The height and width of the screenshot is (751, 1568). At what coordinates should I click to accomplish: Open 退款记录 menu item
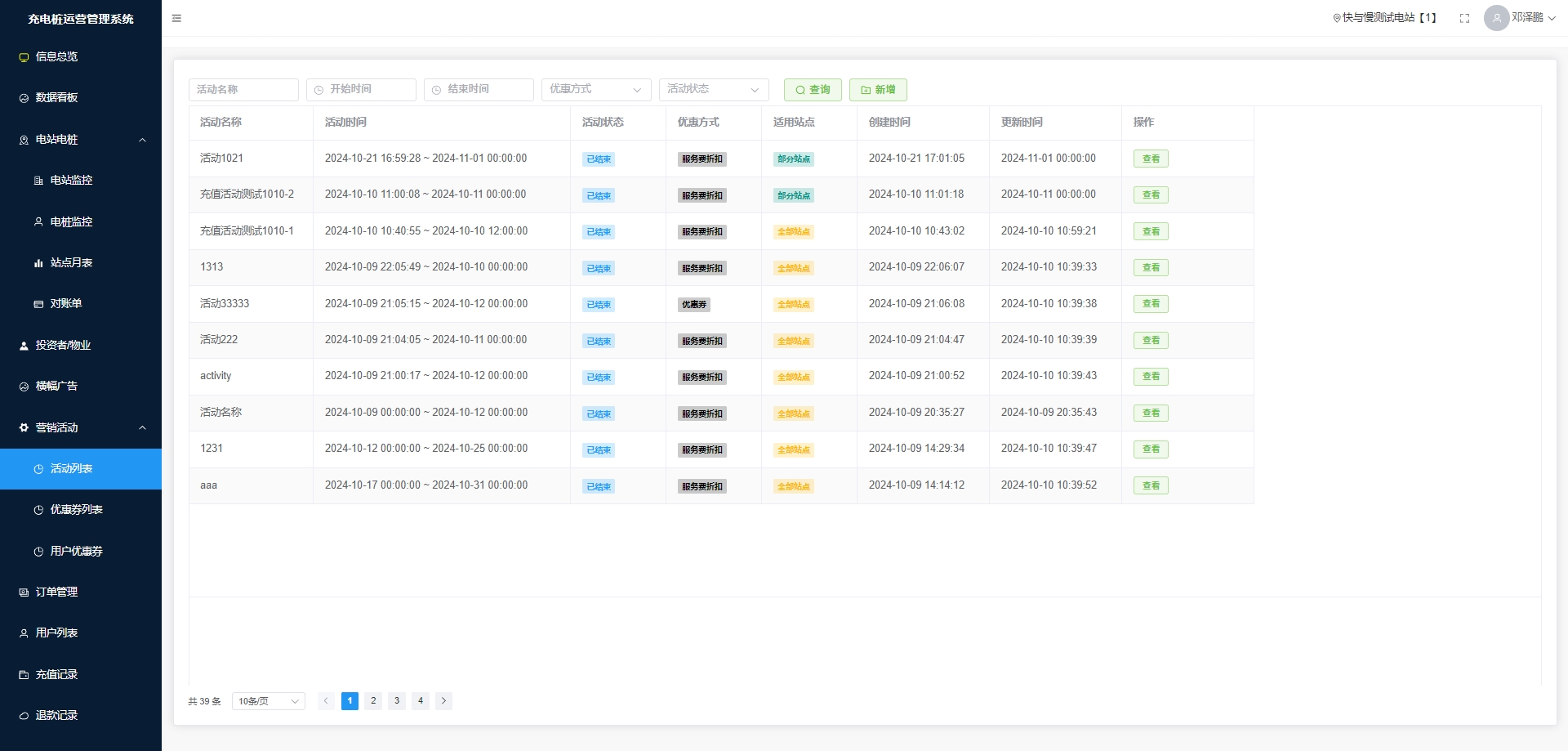81,716
